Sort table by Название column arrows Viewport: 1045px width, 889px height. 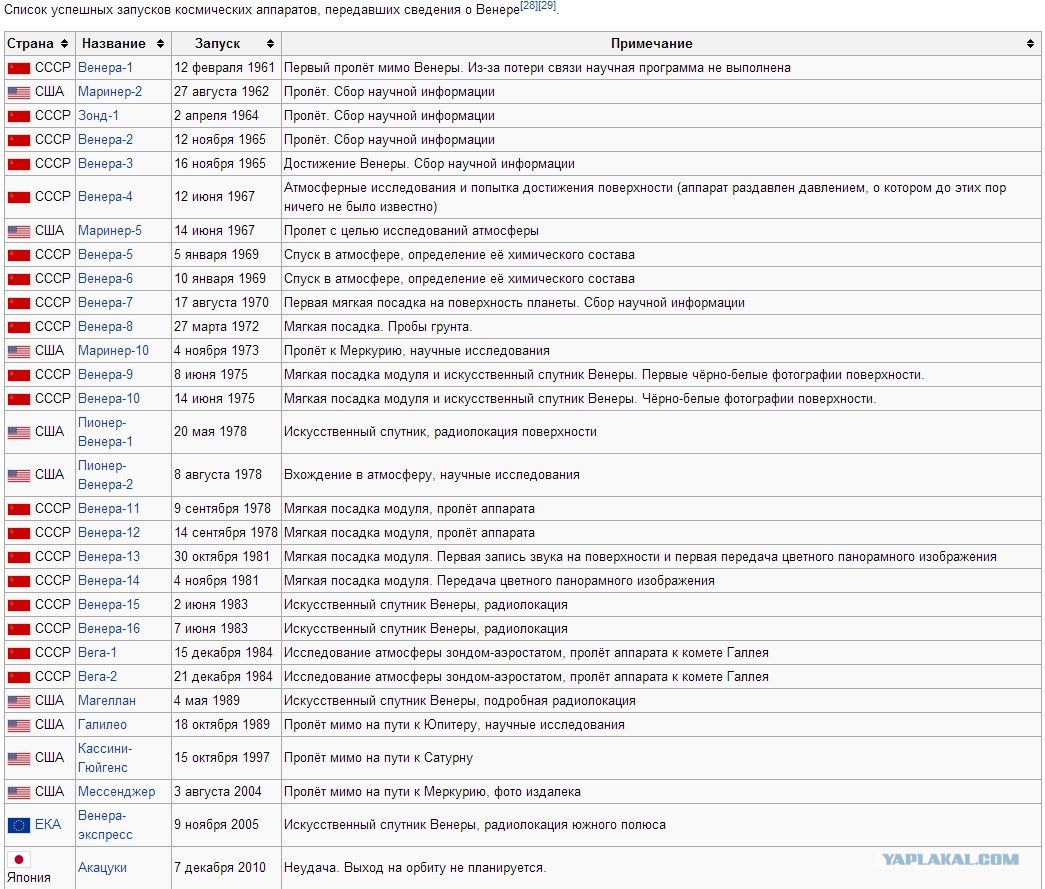[160, 43]
